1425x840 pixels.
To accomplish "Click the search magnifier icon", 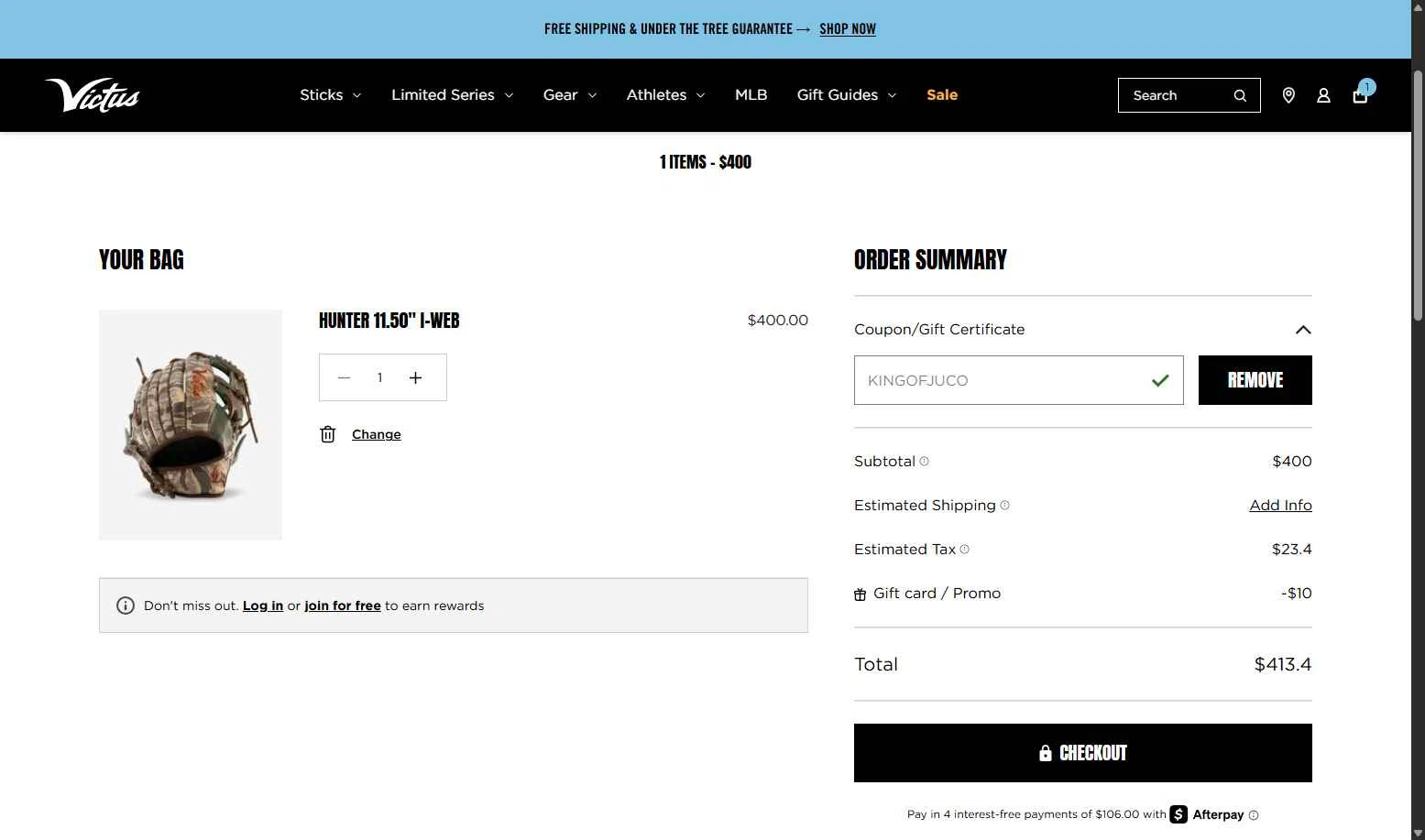I will pyautogui.click(x=1240, y=95).
